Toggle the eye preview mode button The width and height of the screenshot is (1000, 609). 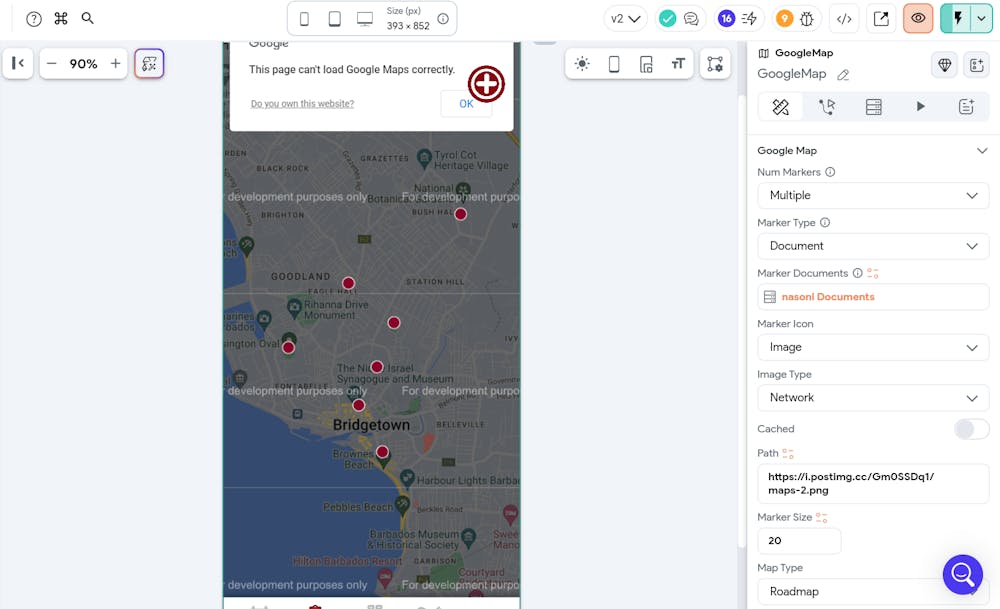[x=918, y=18]
